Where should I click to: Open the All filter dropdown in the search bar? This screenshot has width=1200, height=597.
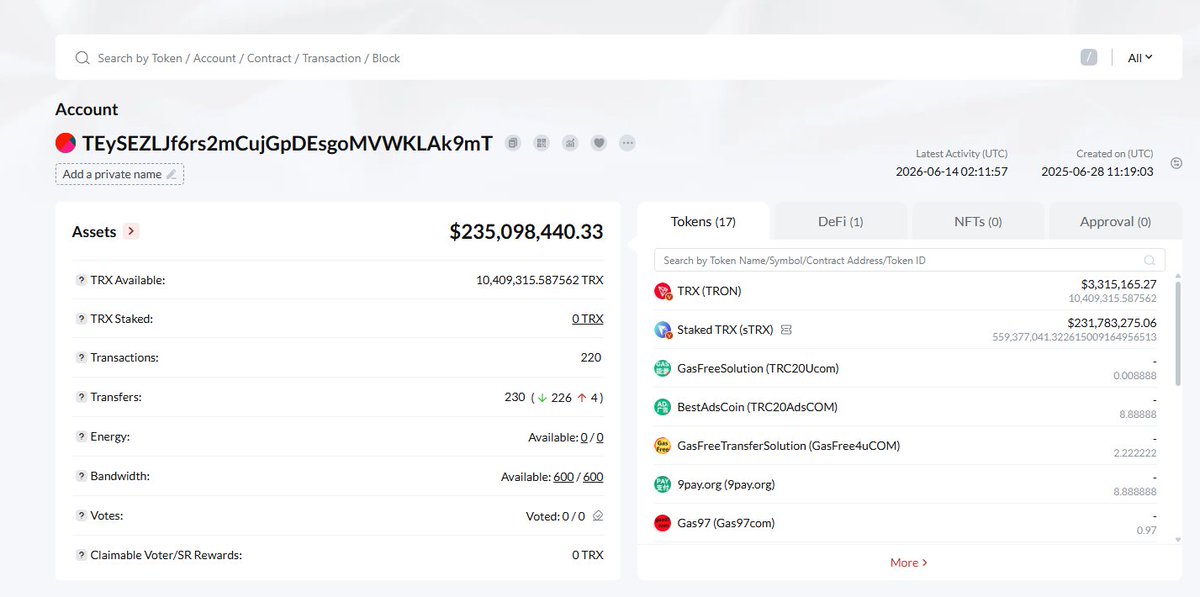1140,58
